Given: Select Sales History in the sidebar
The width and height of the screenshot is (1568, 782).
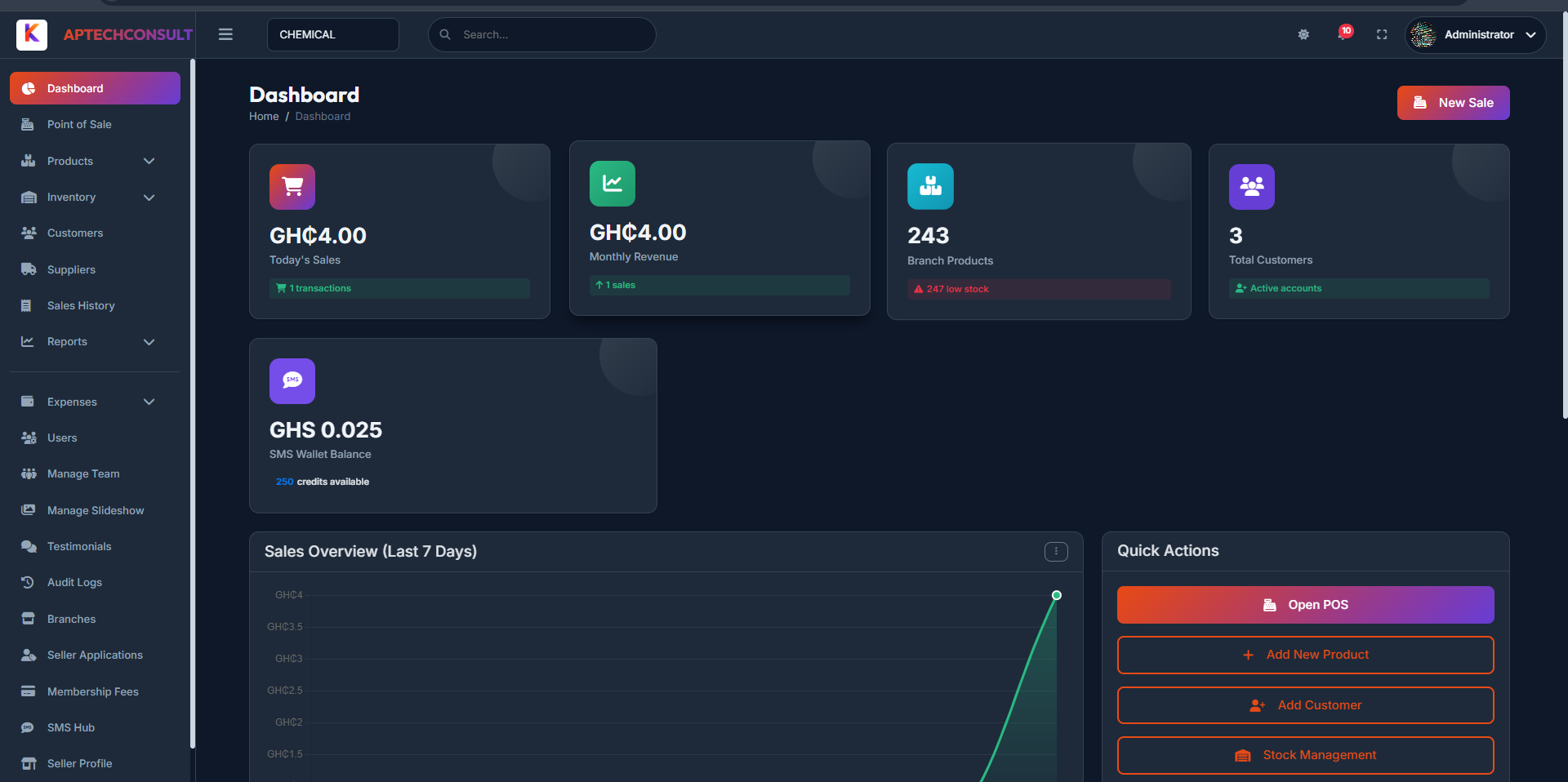Looking at the screenshot, I should click(x=95, y=305).
